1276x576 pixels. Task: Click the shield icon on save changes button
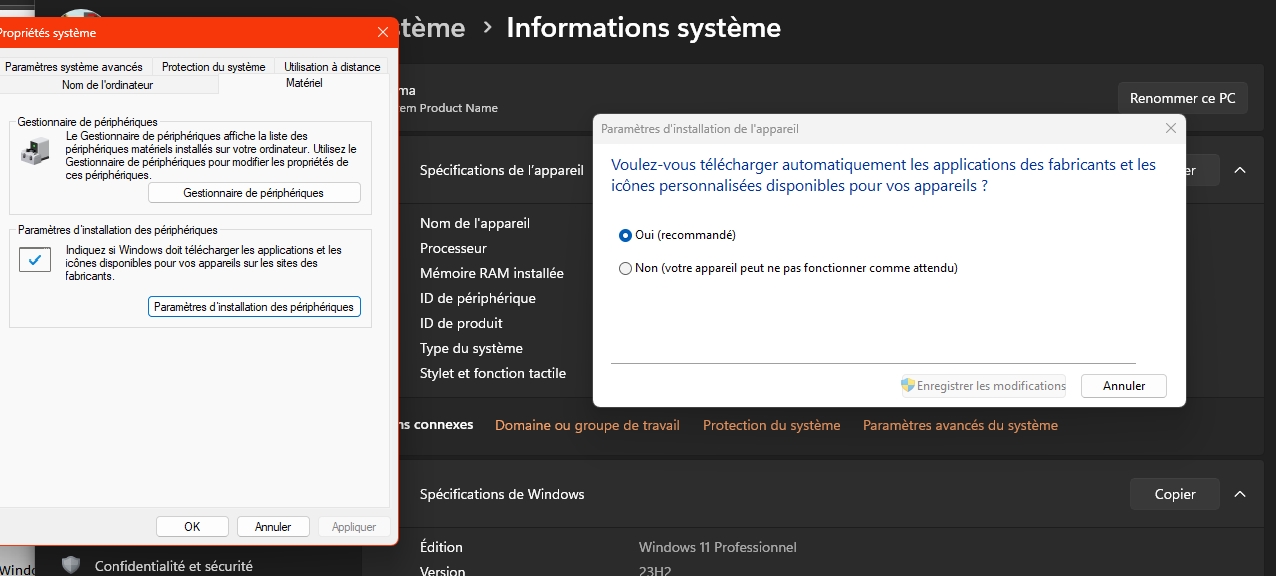908,386
